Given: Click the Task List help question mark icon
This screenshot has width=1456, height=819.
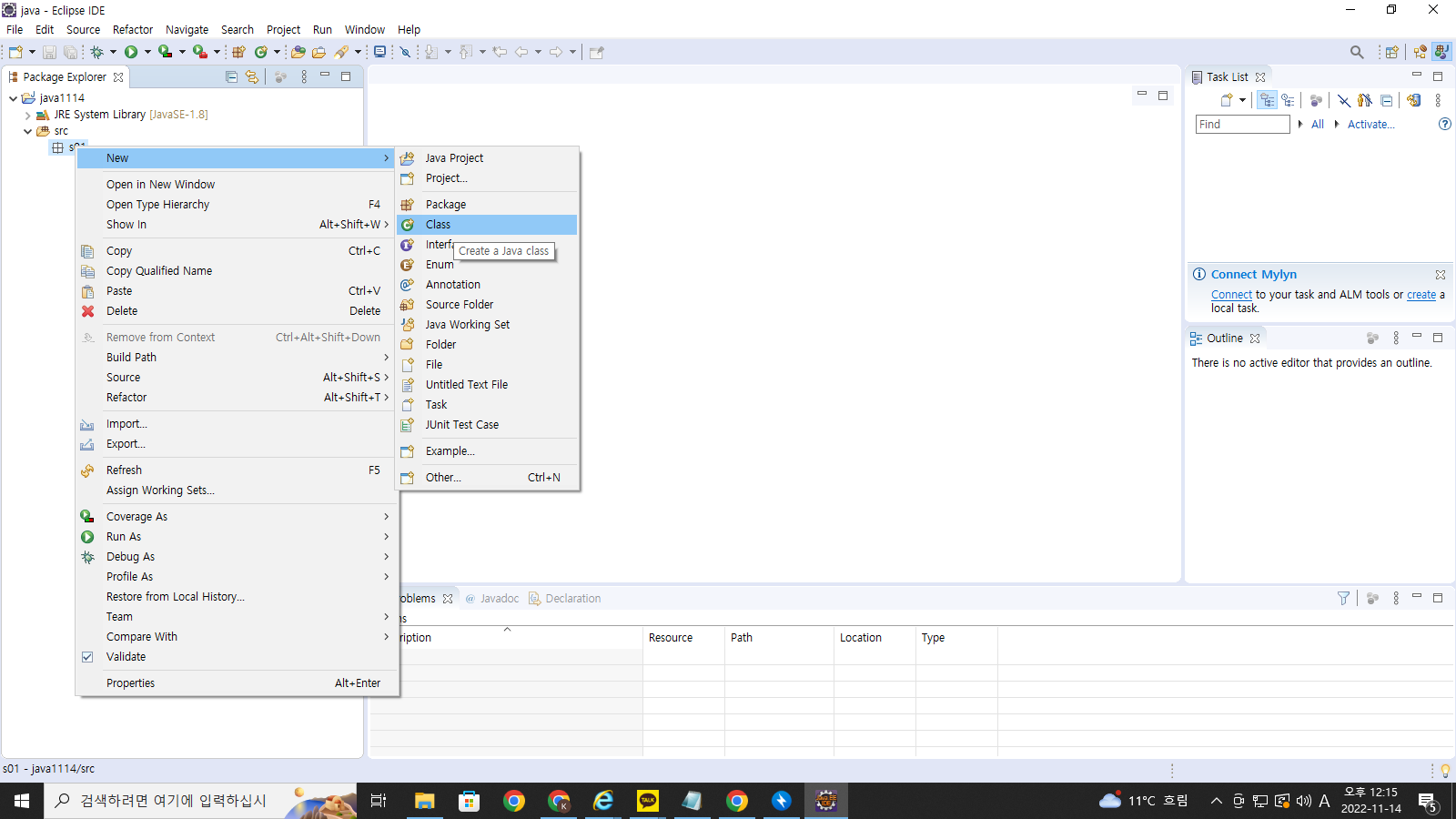Looking at the screenshot, I should 1444,124.
